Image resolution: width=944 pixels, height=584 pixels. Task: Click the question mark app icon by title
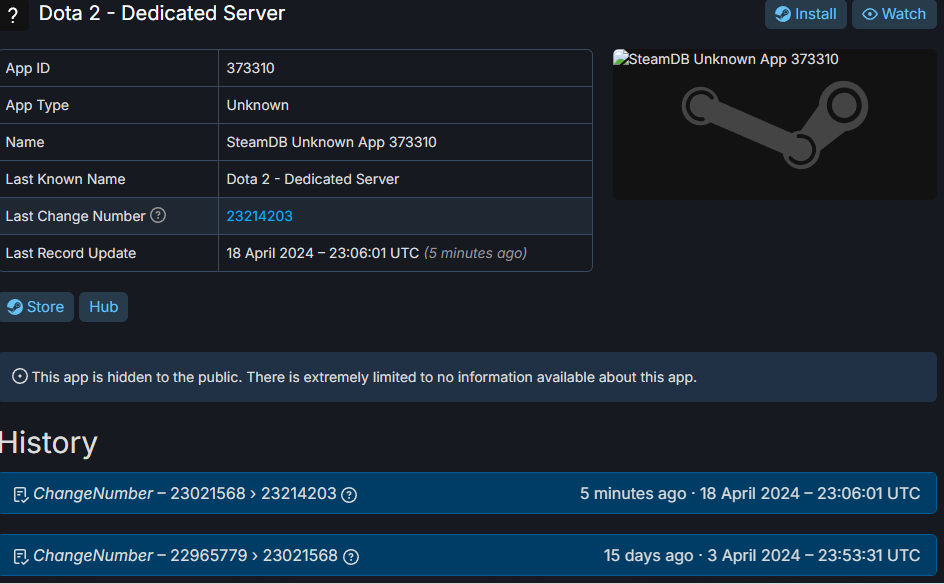[13, 15]
